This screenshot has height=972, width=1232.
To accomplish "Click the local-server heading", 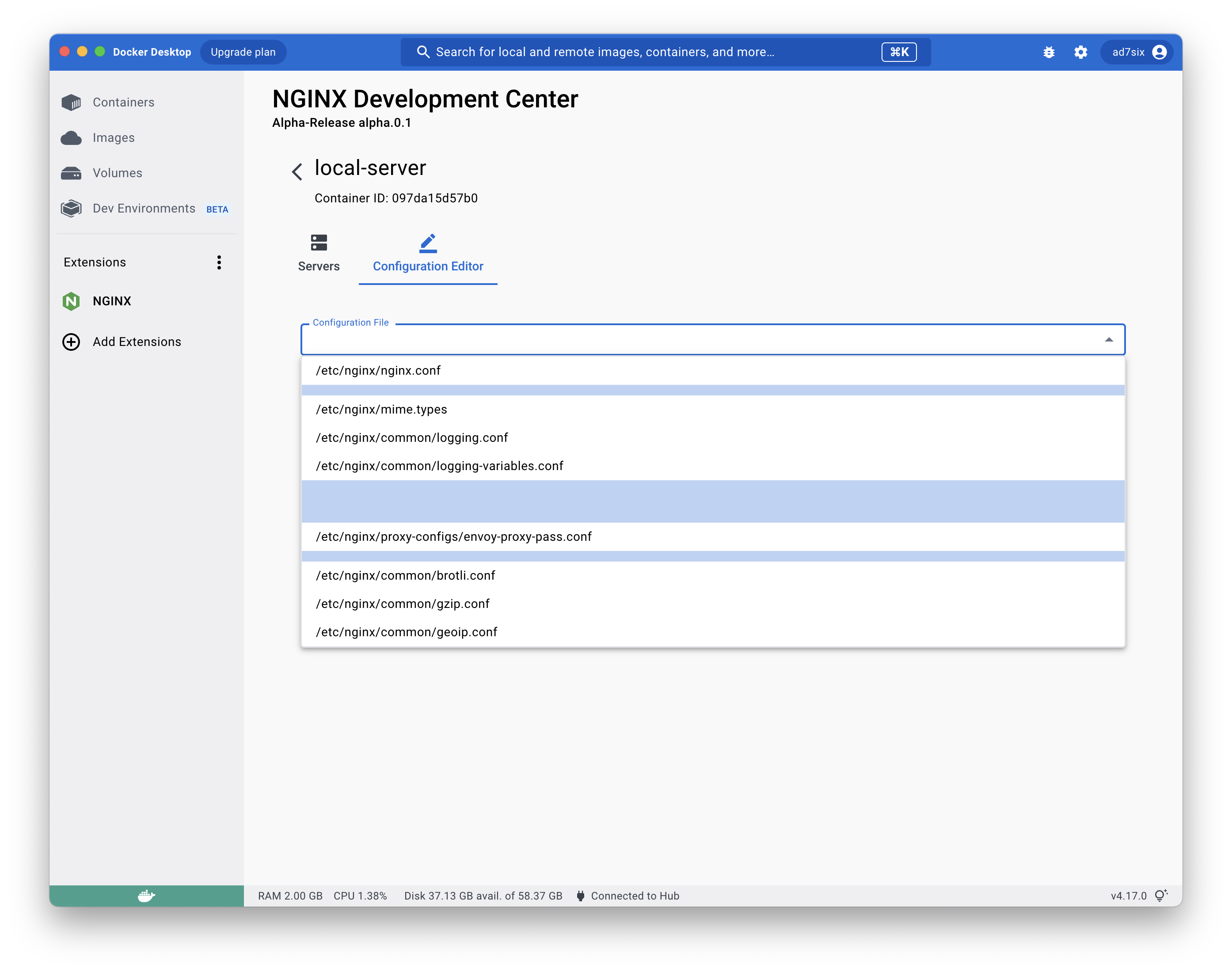I will 370,168.
